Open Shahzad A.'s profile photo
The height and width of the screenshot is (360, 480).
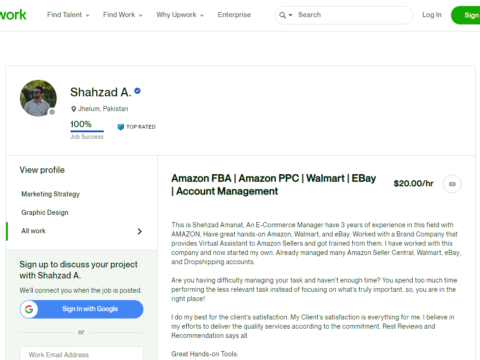click(x=38, y=98)
